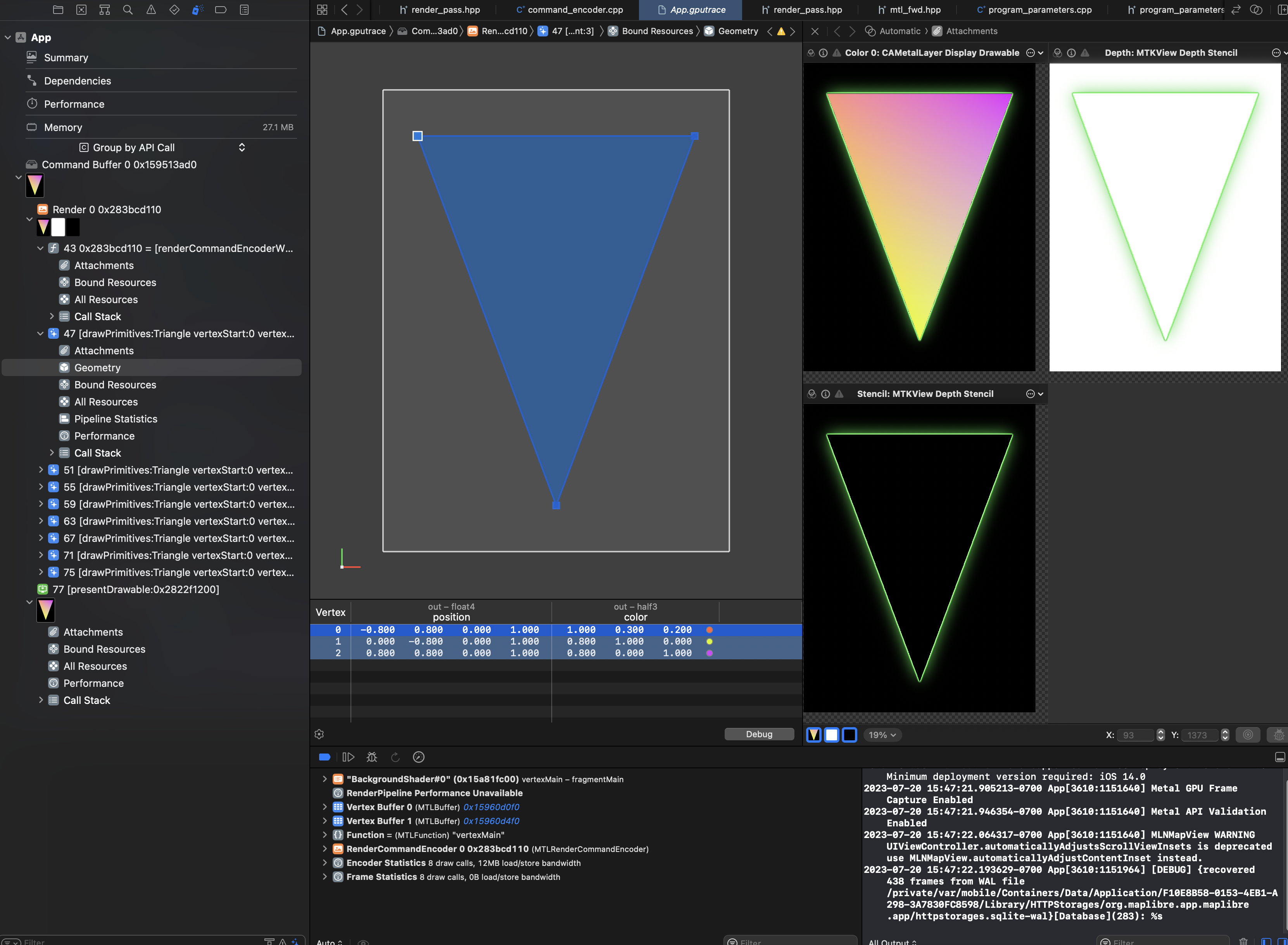Click the geometry viewer settings gear icon
The width and height of the screenshot is (1288, 945).
click(x=319, y=734)
